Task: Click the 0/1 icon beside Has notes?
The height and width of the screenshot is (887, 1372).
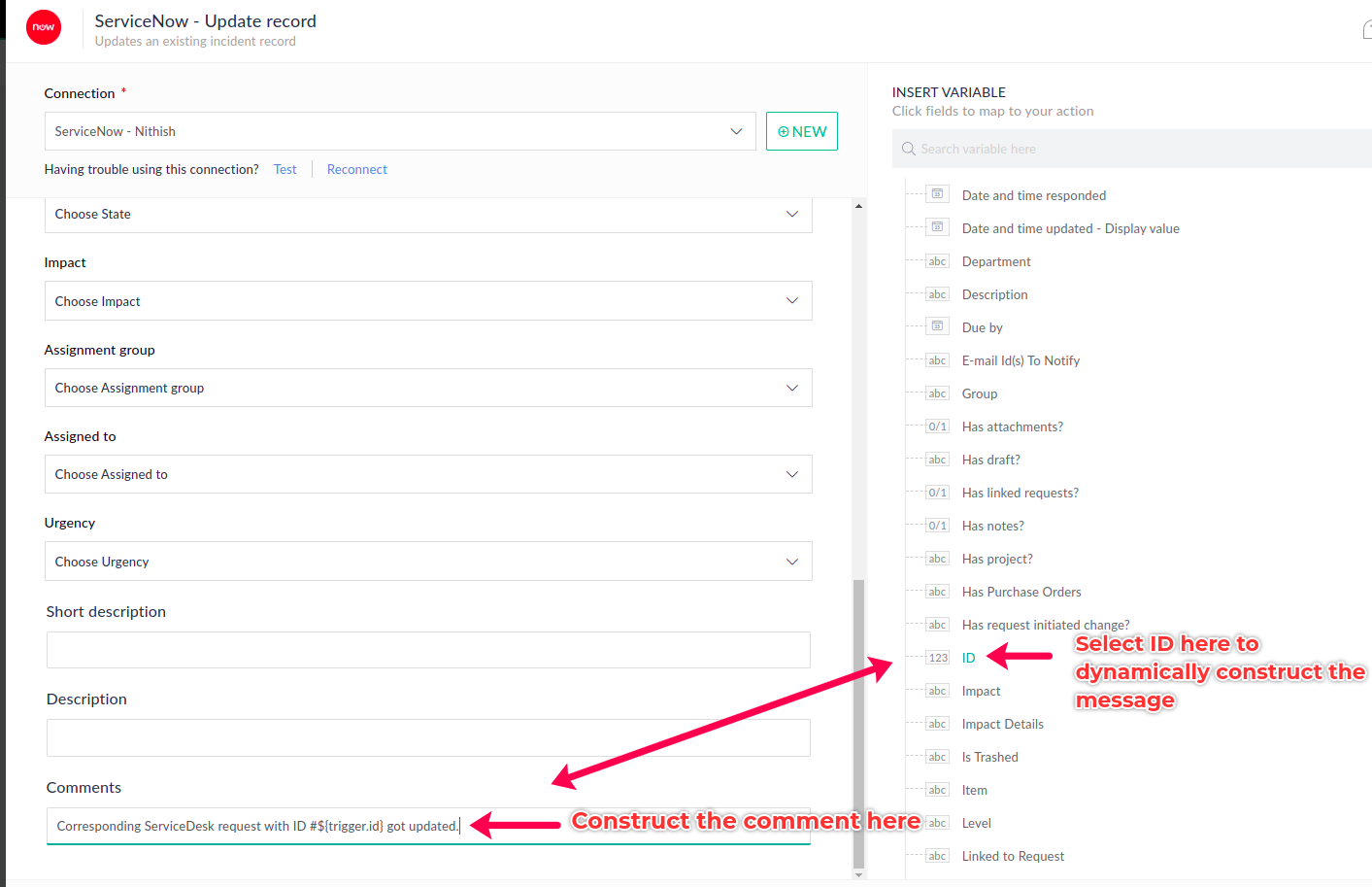Action: pos(937,526)
